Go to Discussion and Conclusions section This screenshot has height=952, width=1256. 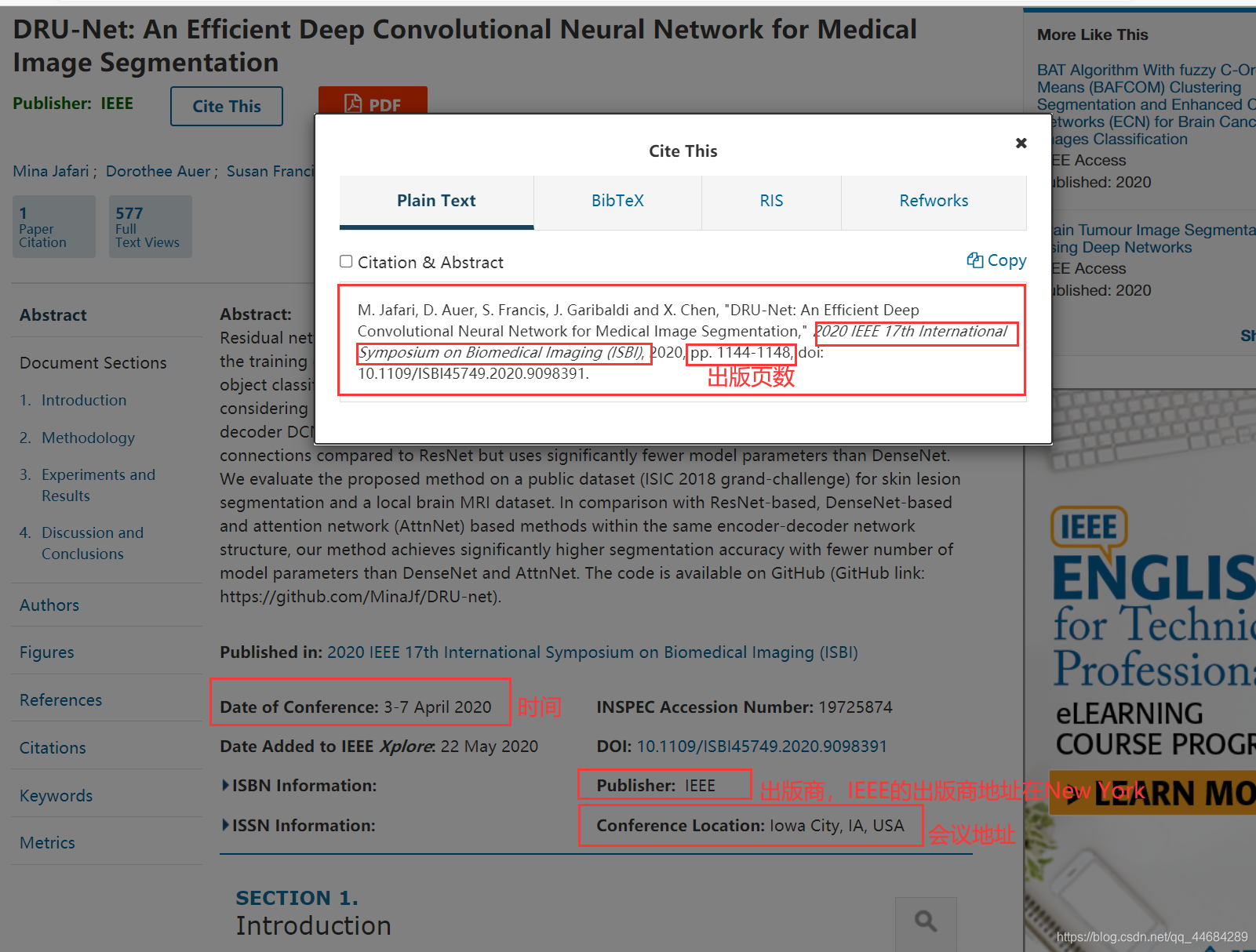click(93, 543)
